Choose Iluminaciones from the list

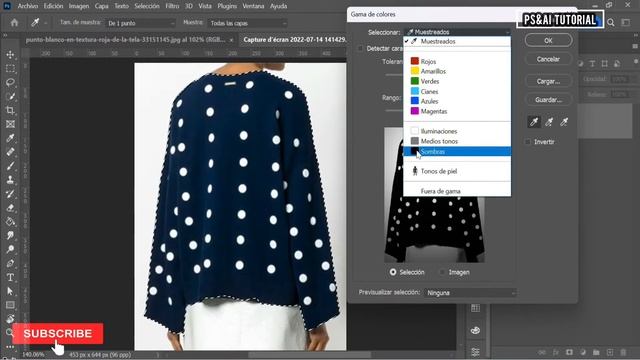click(457, 131)
